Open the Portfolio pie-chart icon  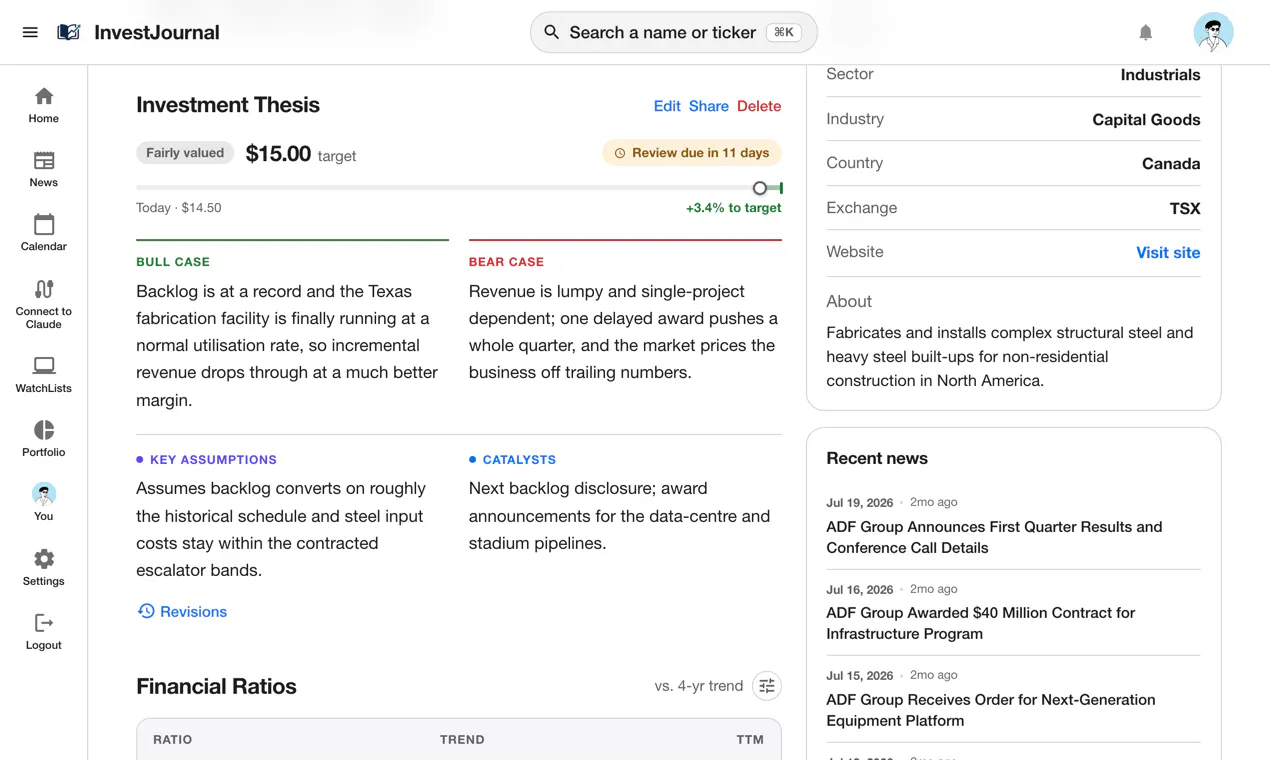point(44,430)
